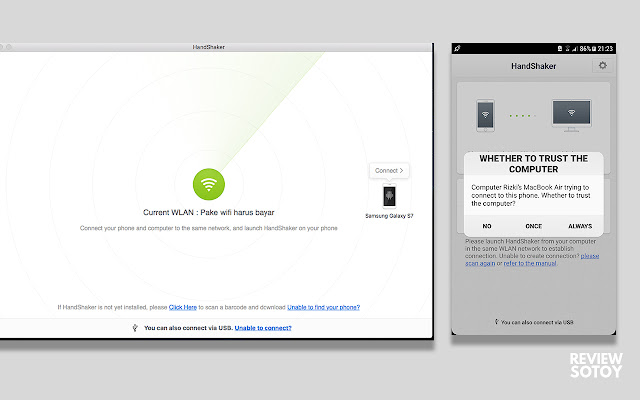Tap the 'WHETHER TO TRUST THE COMPUTER' heading
The width and height of the screenshot is (640, 400).
coord(533,164)
